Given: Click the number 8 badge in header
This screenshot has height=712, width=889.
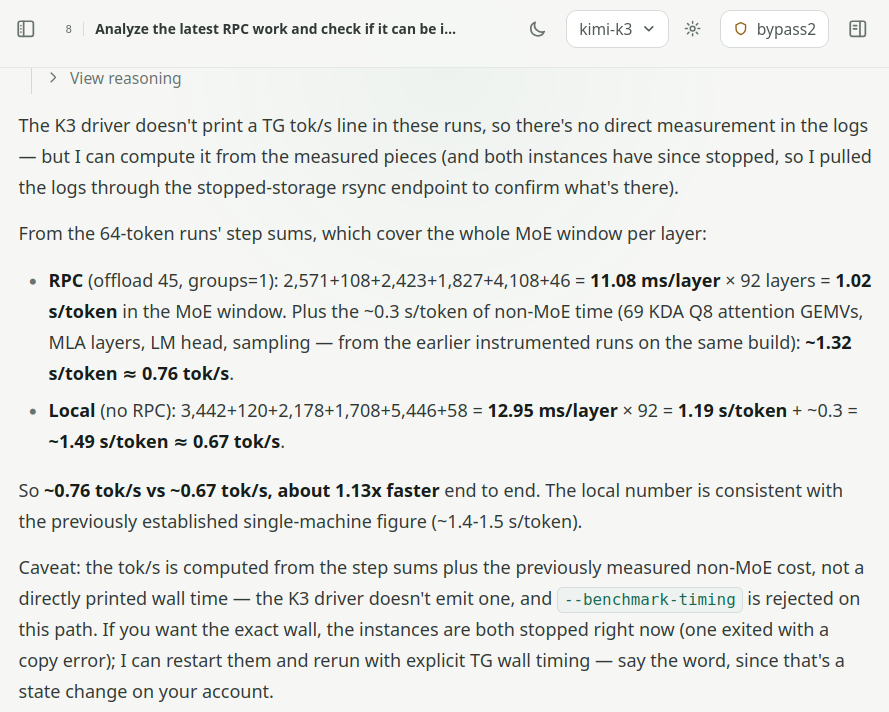Looking at the screenshot, I should point(69,29).
